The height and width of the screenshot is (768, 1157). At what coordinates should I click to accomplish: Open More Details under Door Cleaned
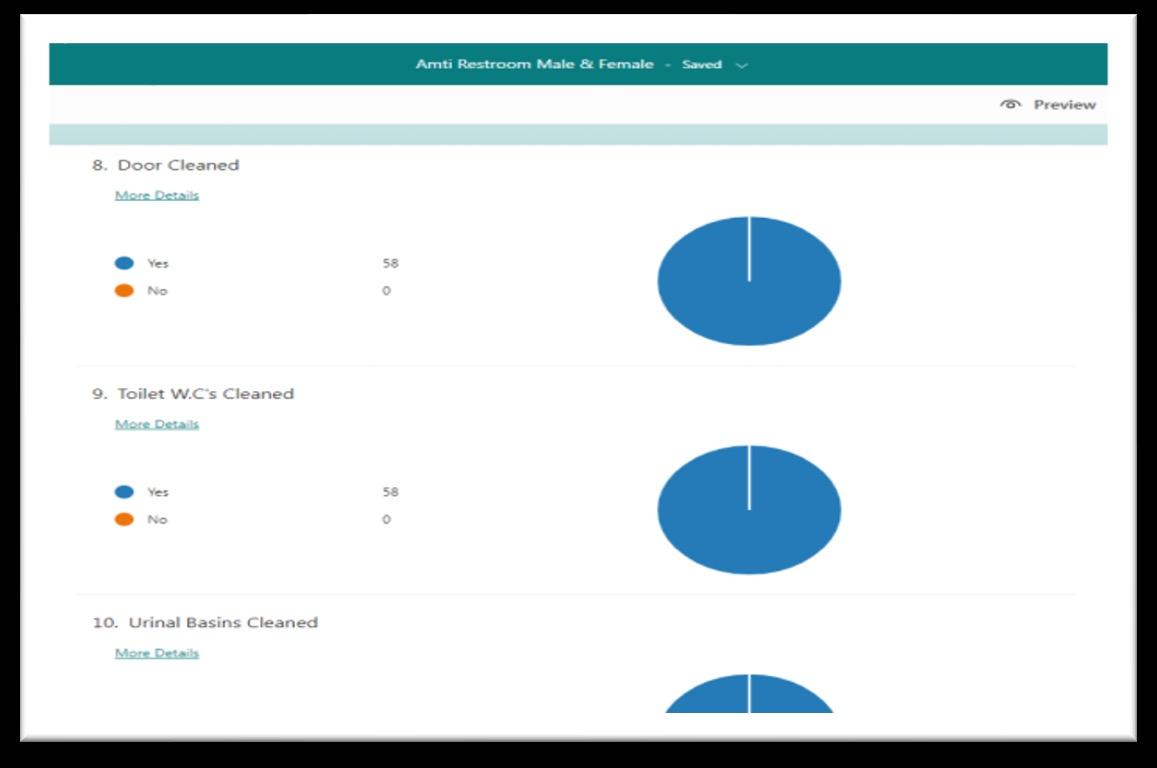156,195
